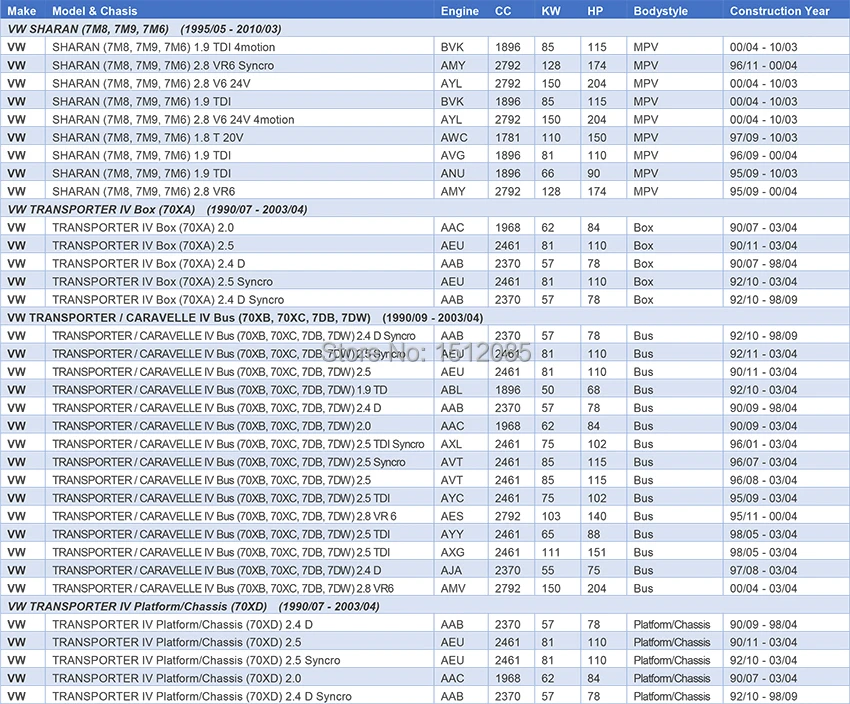The width and height of the screenshot is (850, 704).
Task: Click construction year 95/09 - 00/04
Action: (x=763, y=191)
